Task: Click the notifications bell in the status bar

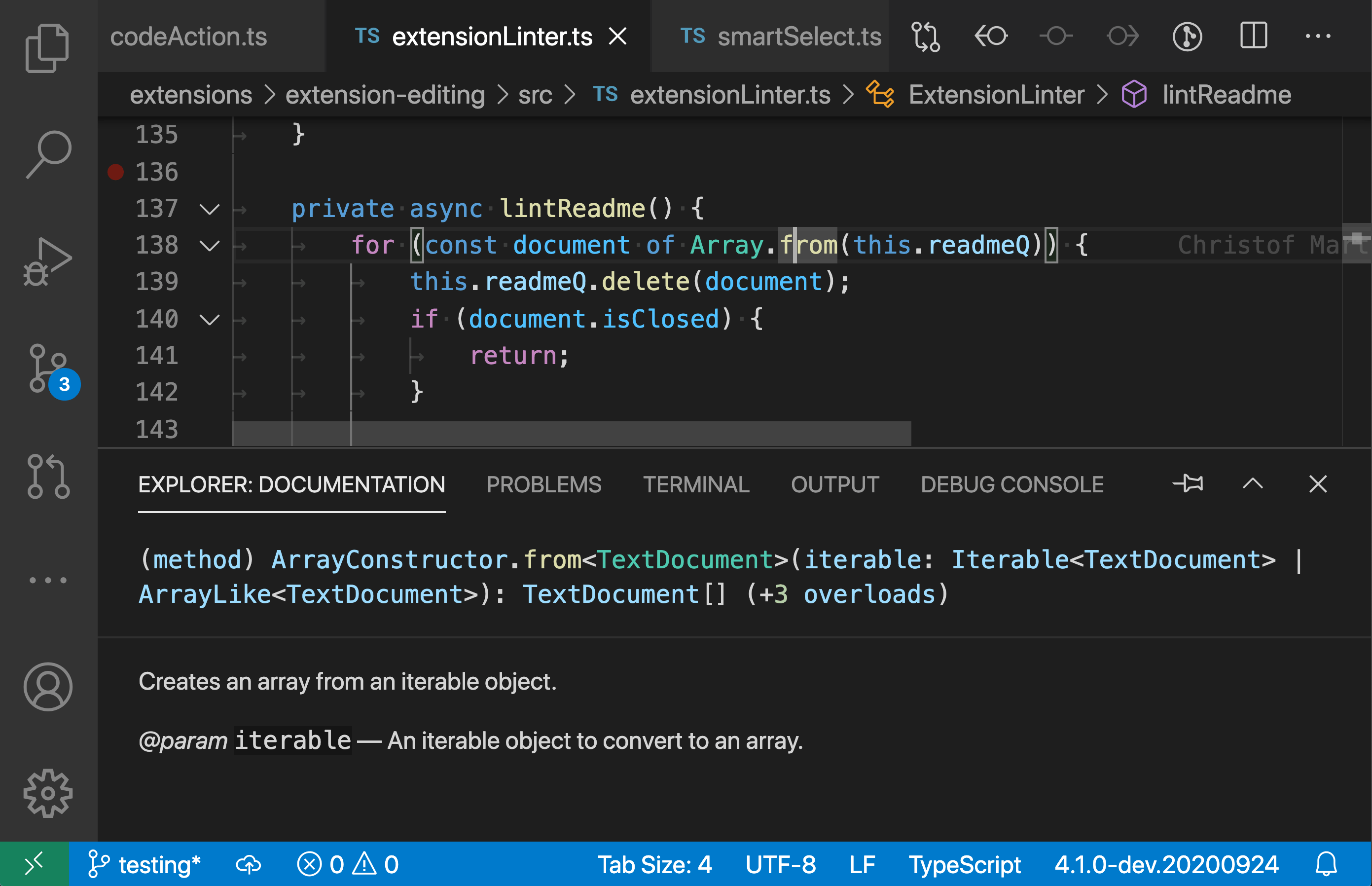Action: [x=1326, y=864]
